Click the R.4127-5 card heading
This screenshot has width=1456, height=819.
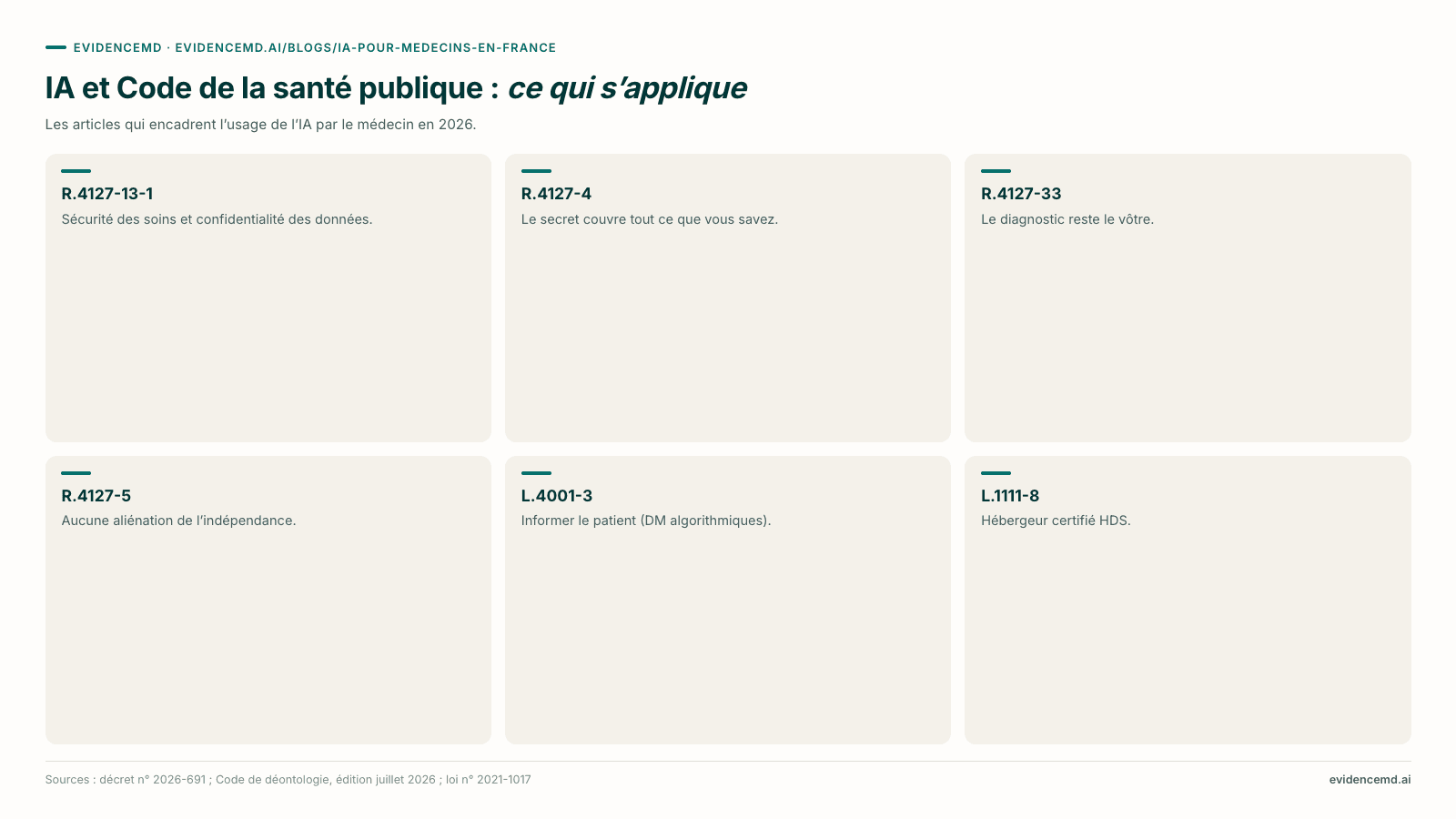(x=96, y=495)
